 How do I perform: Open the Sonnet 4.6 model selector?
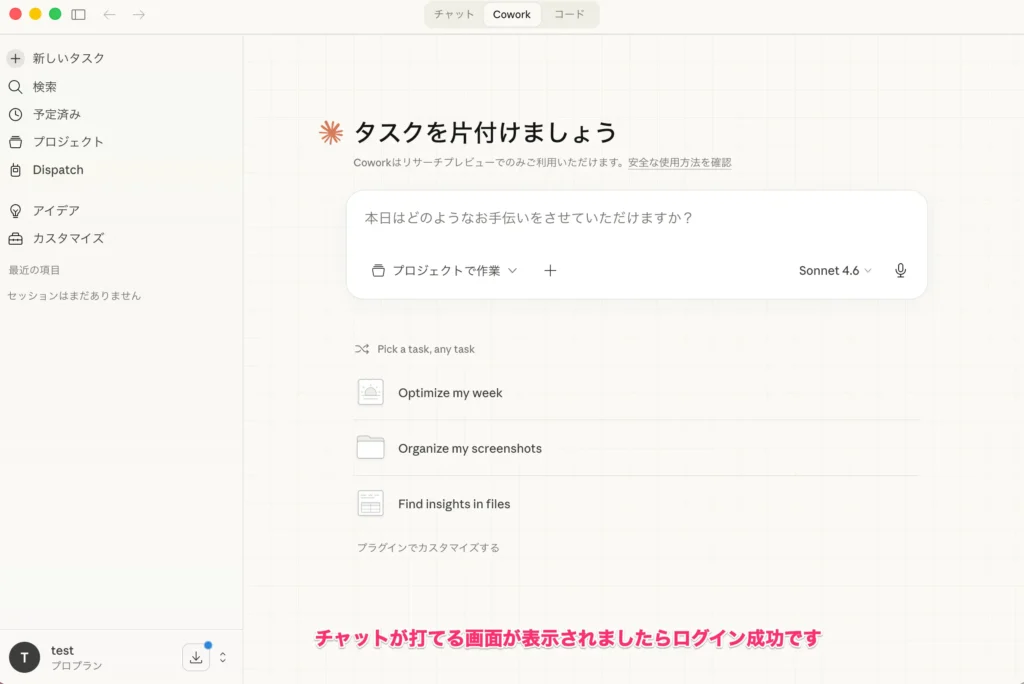click(835, 270)
